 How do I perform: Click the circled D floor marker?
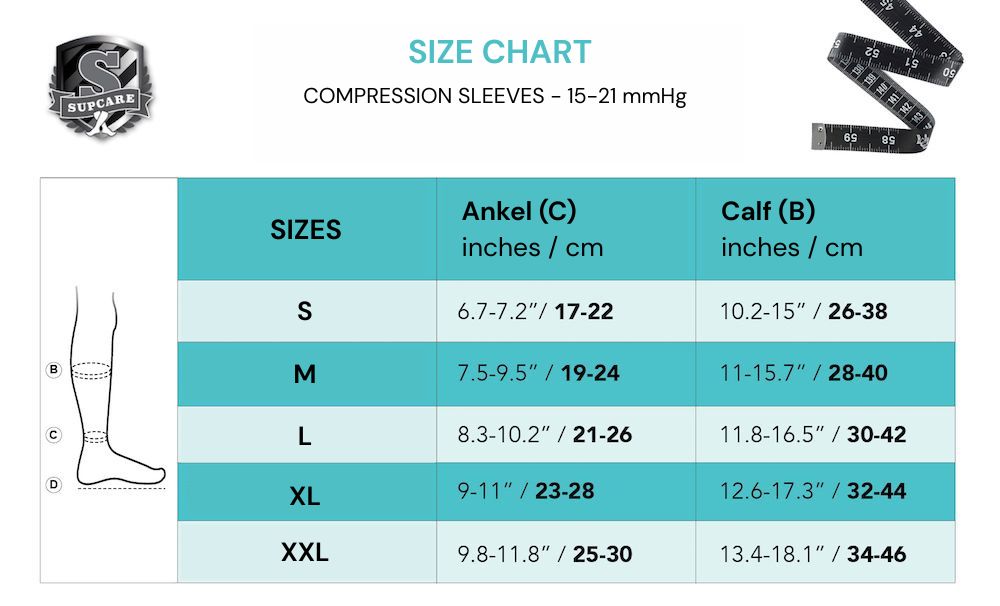54,484
